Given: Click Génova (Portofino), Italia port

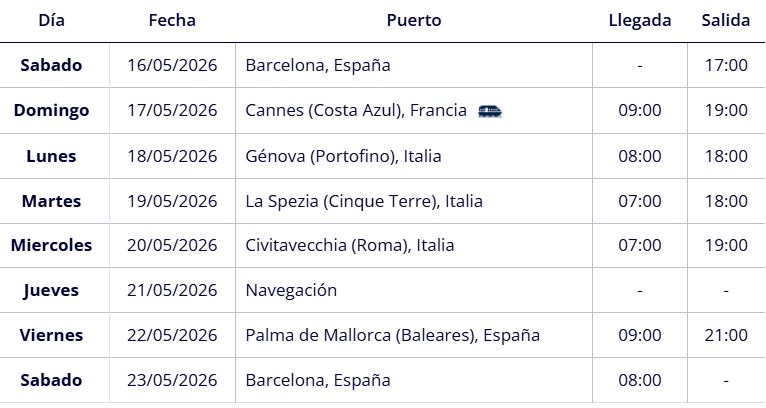Looking at the screenshot, I should tap(343, 156).
